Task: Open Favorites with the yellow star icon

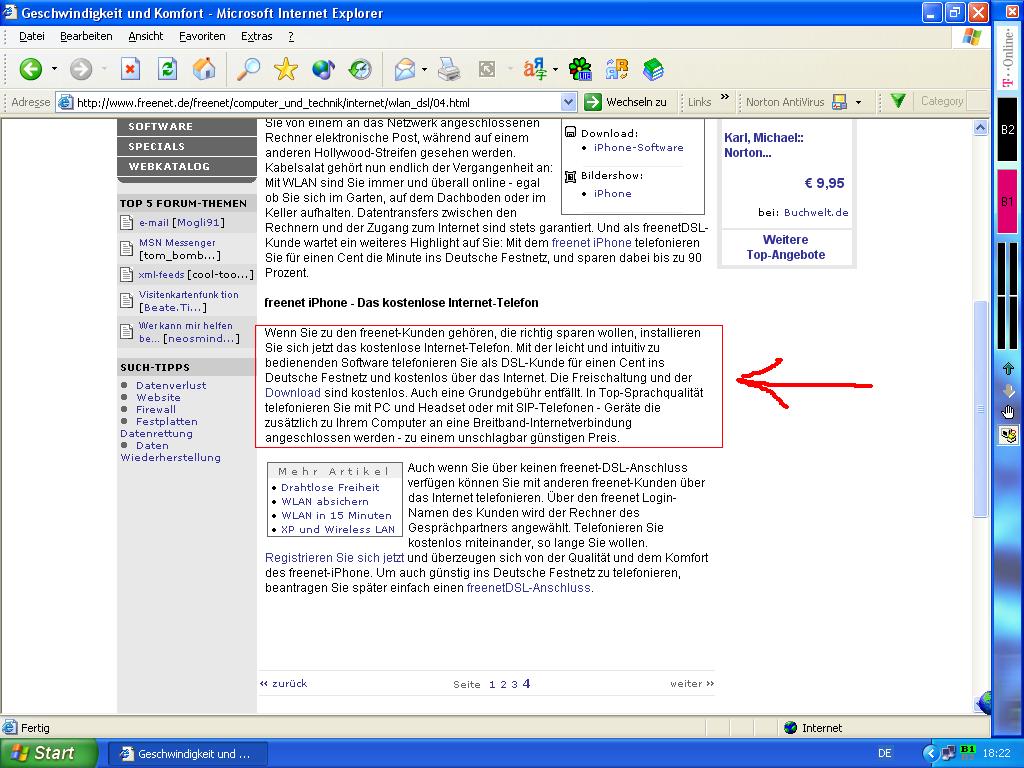Action: point(285,69)
